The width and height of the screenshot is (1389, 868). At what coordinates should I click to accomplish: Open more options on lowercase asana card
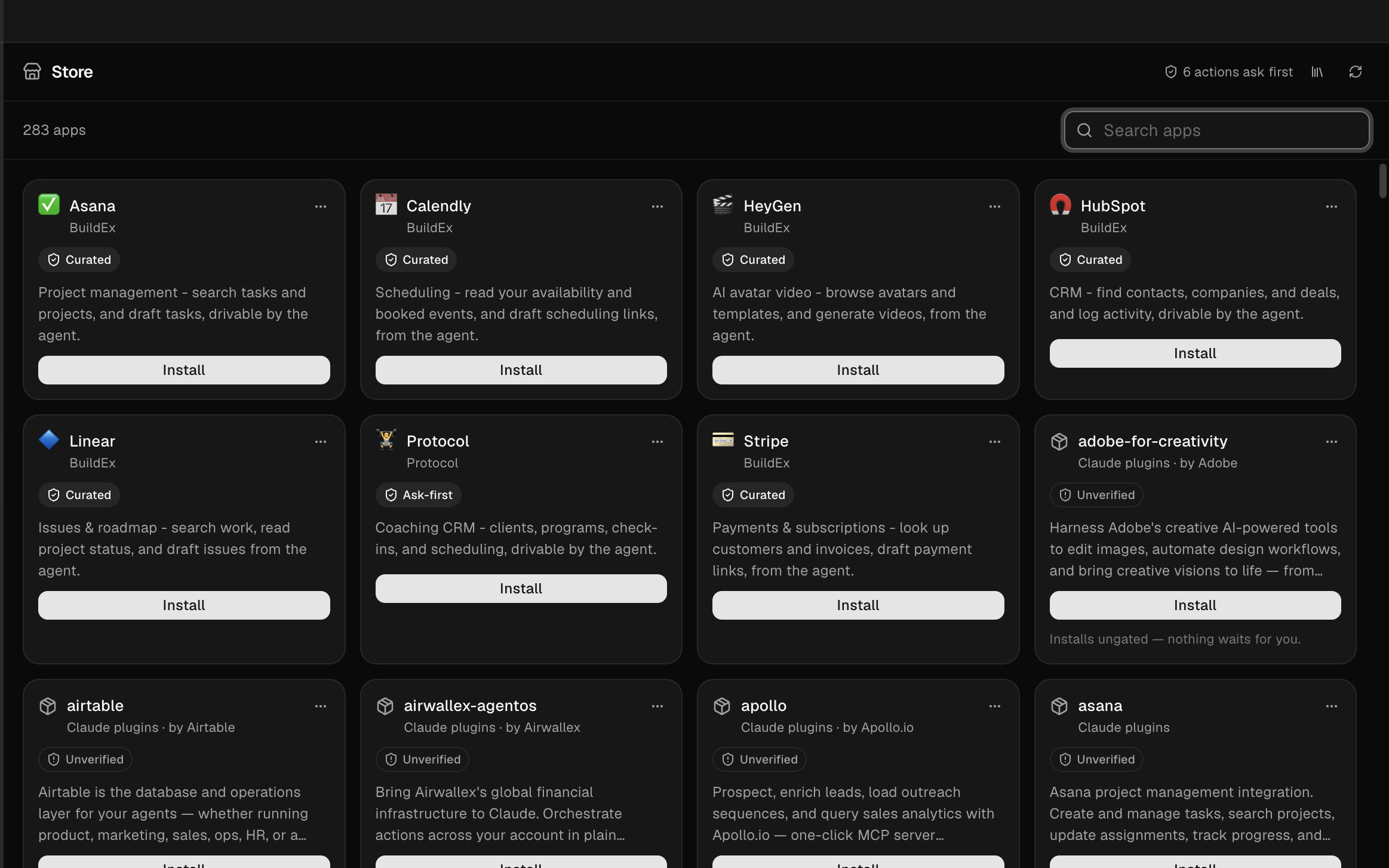(x=1332, y=706)
